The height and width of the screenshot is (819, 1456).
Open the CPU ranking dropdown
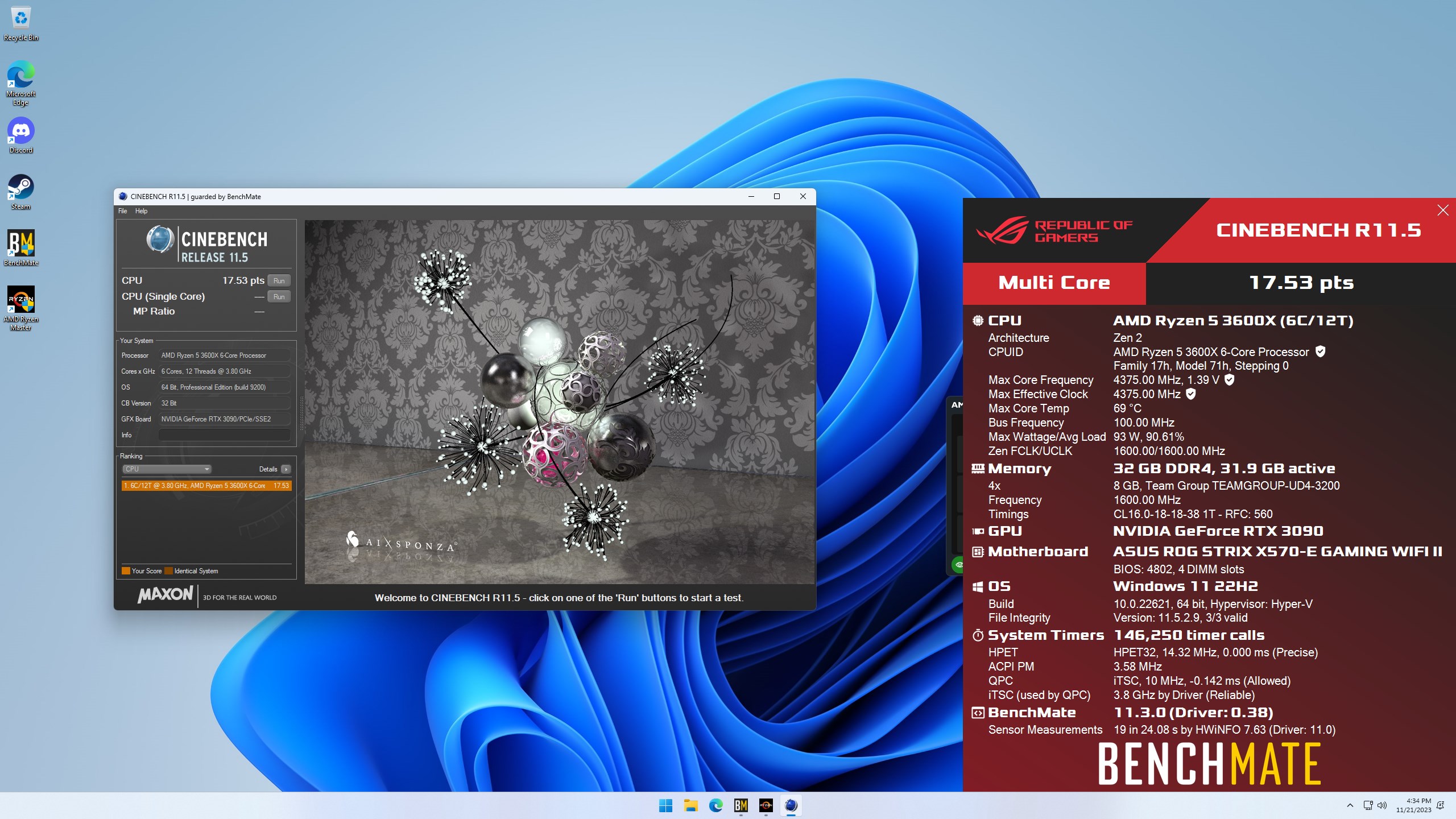167,469
